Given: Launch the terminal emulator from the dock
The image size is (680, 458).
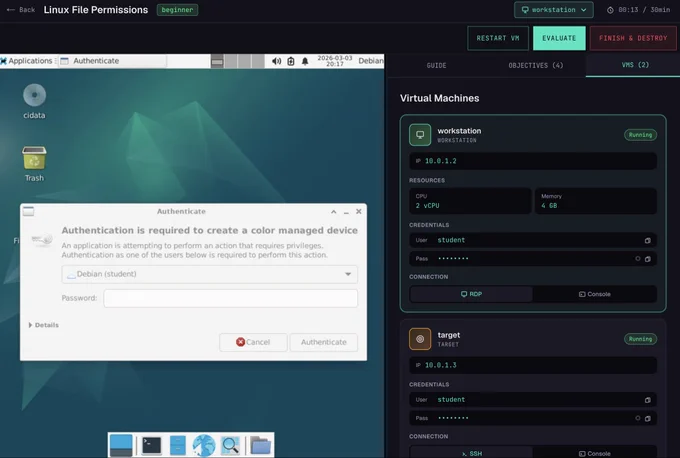Looking at the screenshot, I should coord(151,445).
